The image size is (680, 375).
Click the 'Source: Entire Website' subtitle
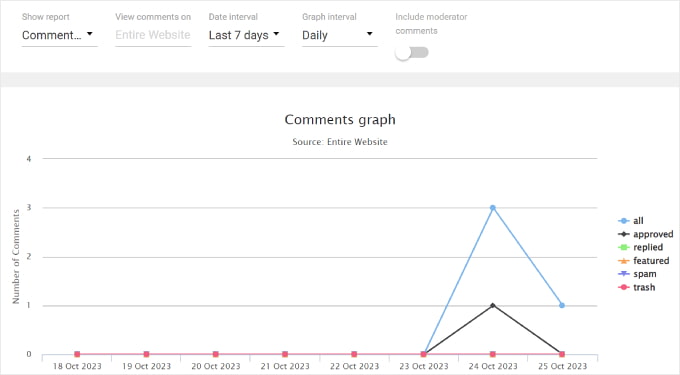pos(340,142)
